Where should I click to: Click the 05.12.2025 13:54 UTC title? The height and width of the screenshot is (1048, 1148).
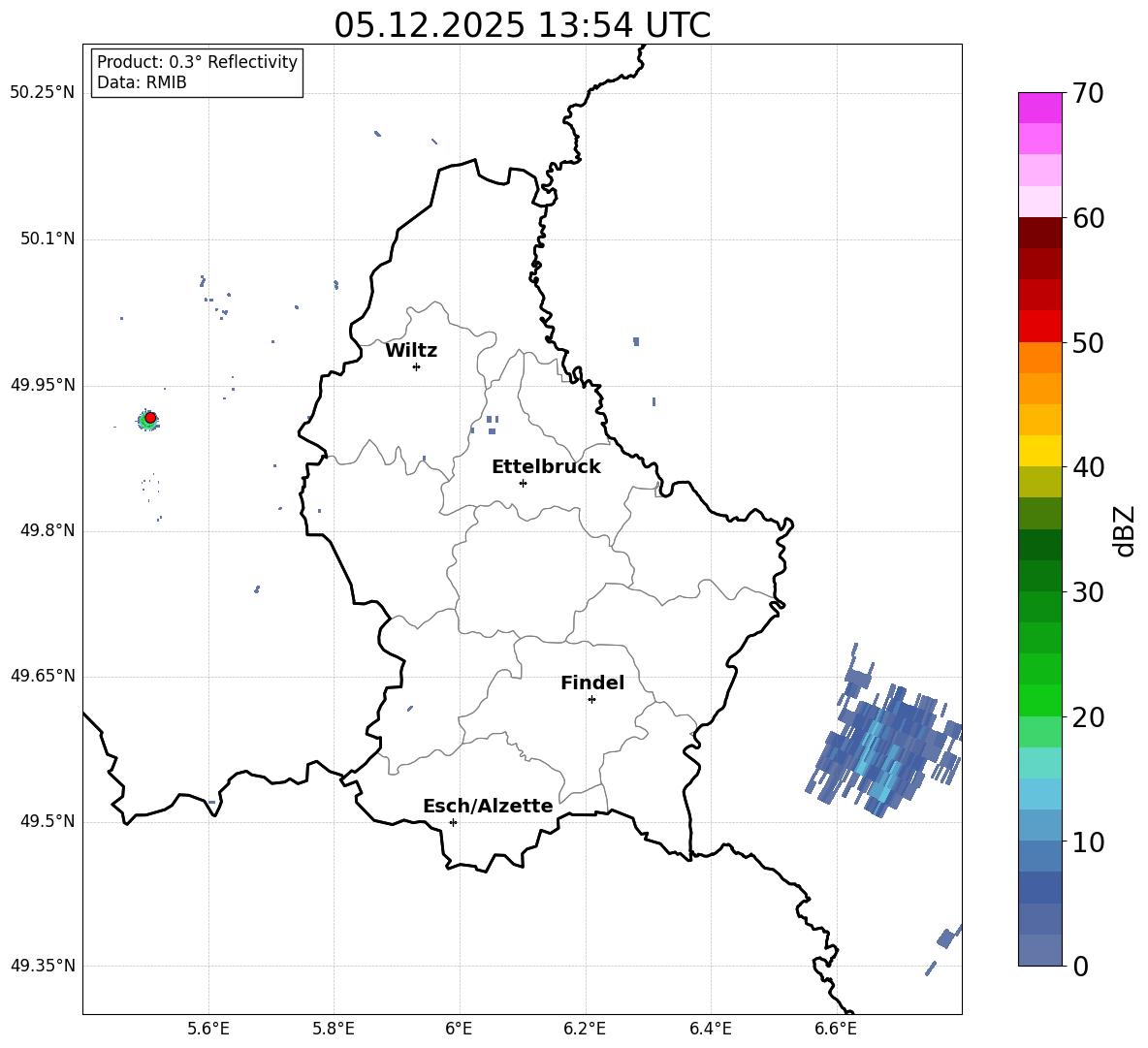point(522,25)
